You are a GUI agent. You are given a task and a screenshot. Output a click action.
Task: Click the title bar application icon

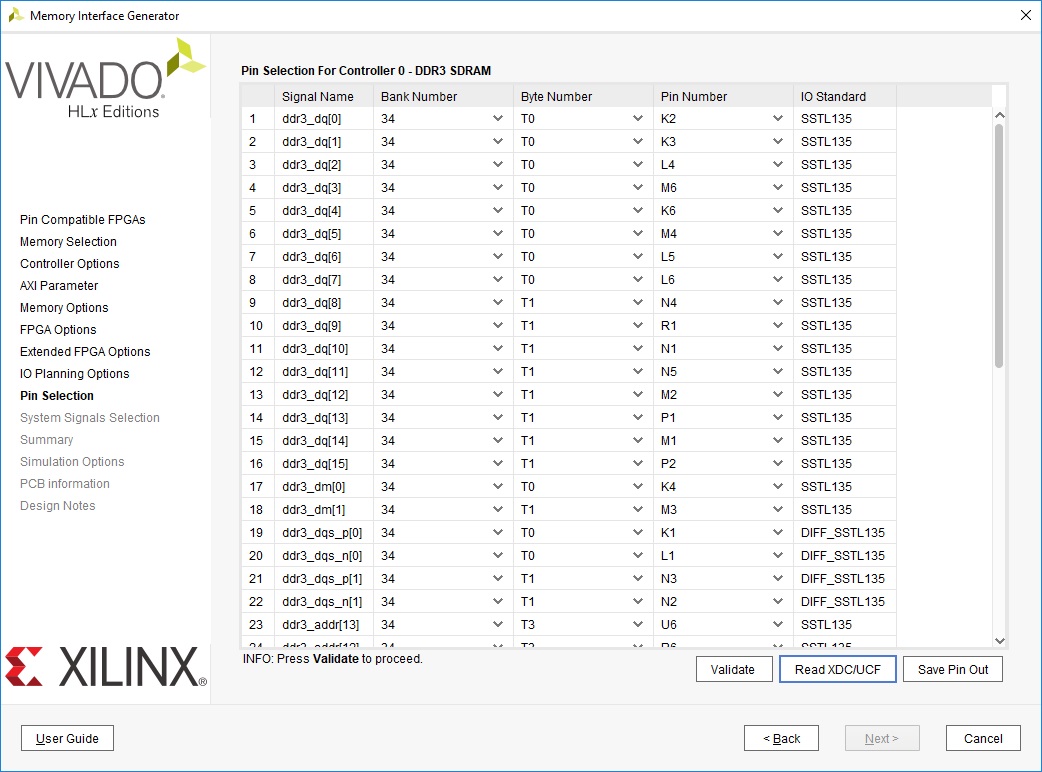point(15,16)
